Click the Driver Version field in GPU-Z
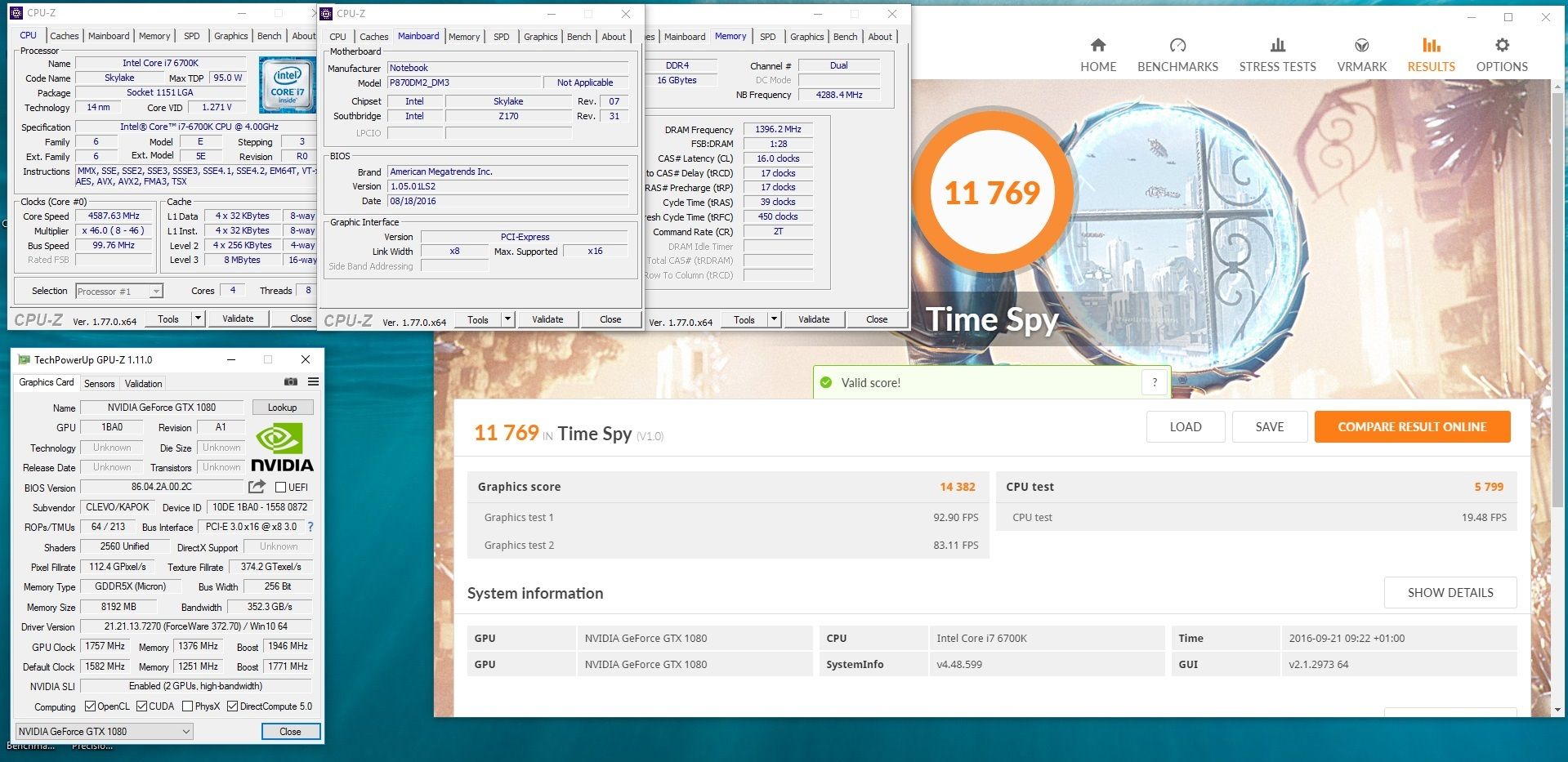The image size is (1568, 762). click(195, 626)
